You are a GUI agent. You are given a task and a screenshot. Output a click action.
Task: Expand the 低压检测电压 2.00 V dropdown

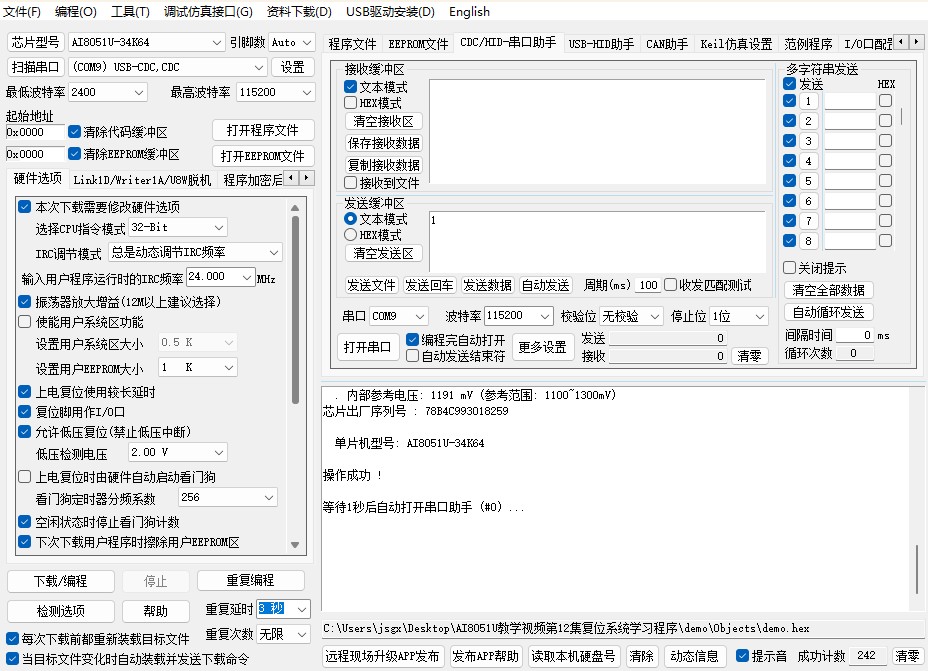(219, 453)
